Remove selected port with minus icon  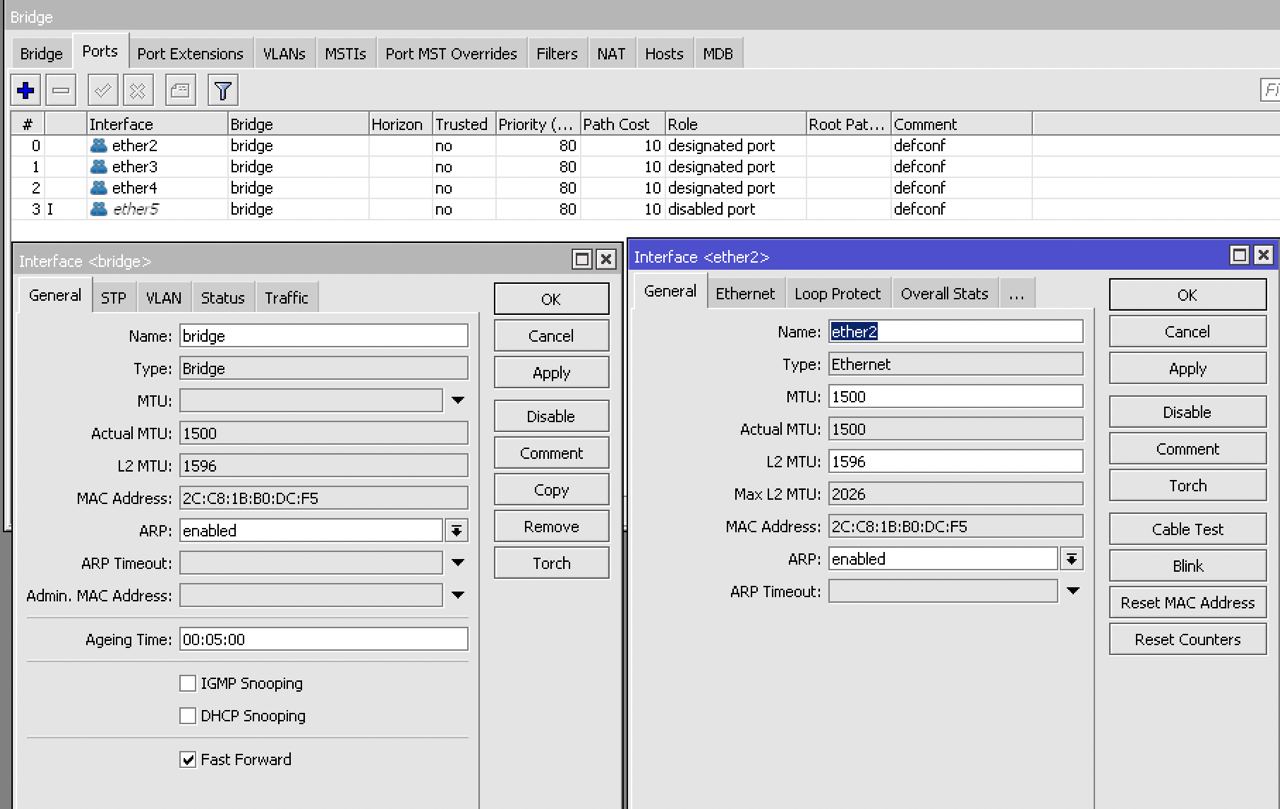(61, 91)
